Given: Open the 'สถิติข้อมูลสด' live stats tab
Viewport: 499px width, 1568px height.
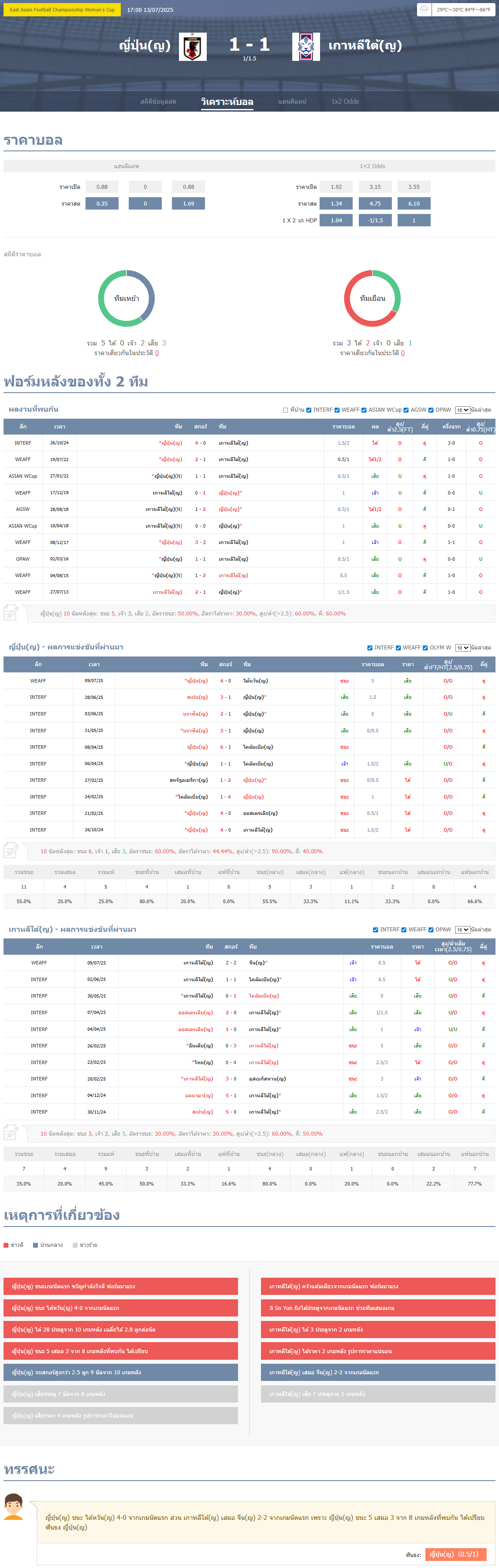Looking at the screenshot, I should [x=158, y=101].
